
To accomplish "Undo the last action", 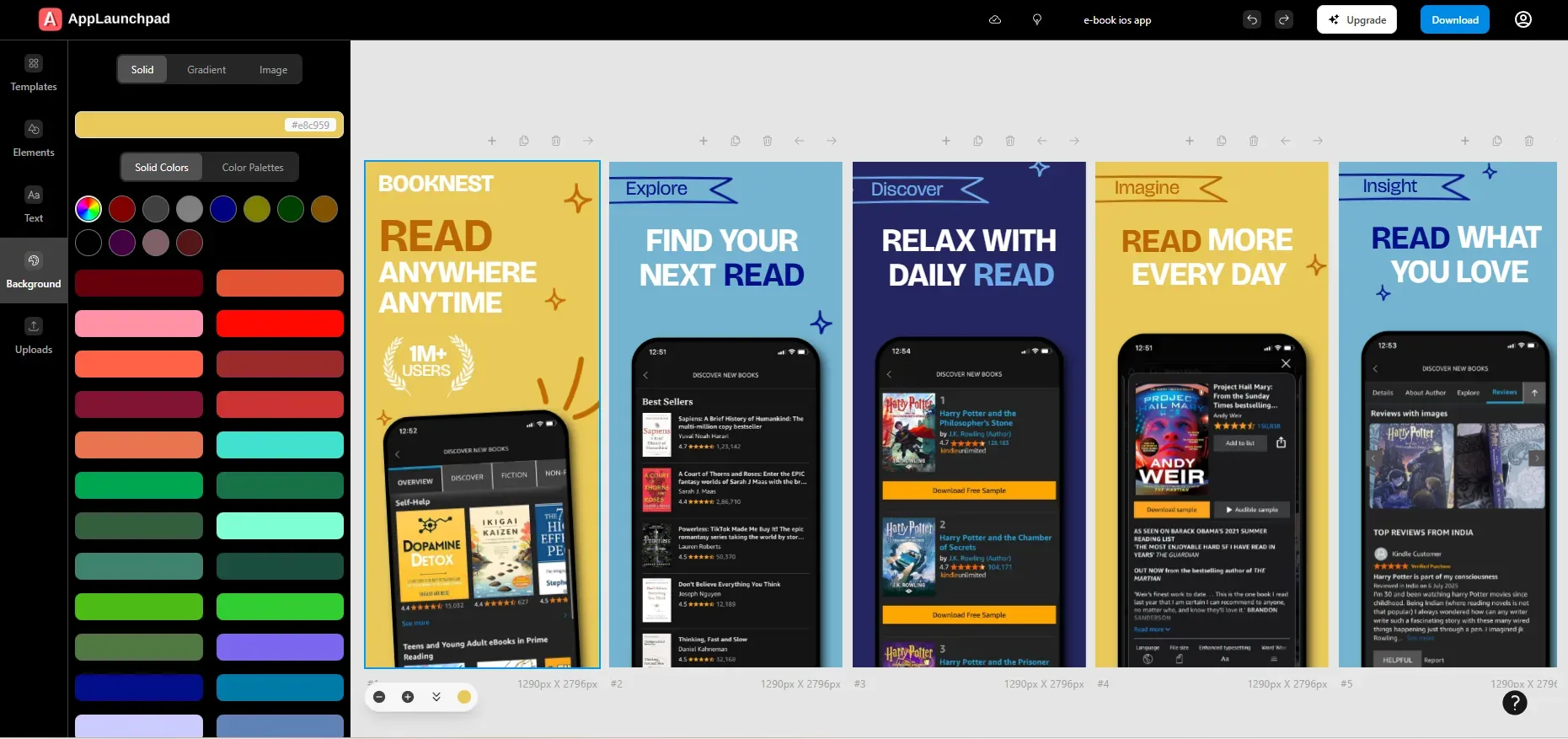I will click(x=1252, y=19).
